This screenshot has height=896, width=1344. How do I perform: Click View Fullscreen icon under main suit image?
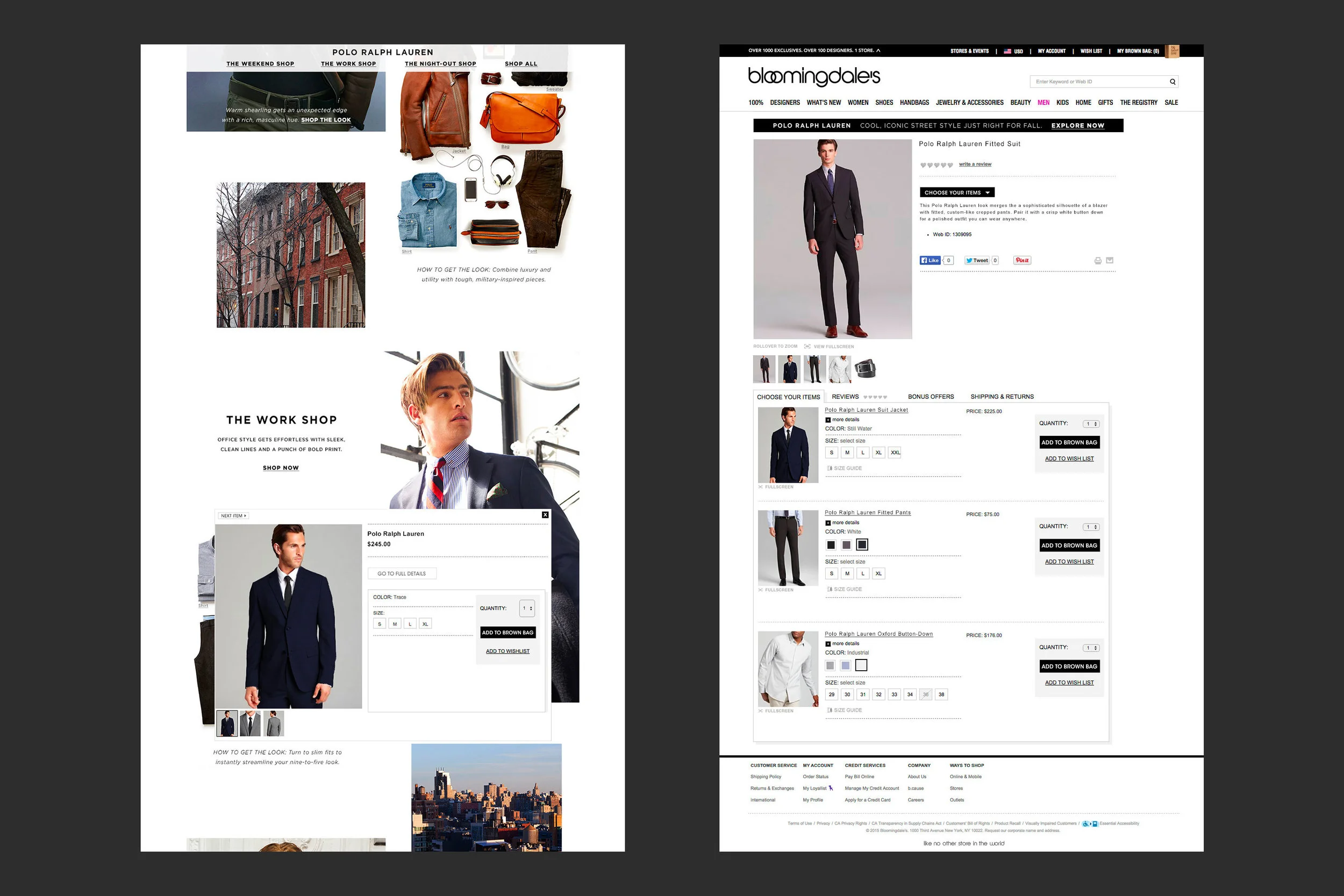pyautogui.click(x=807, y=346)
